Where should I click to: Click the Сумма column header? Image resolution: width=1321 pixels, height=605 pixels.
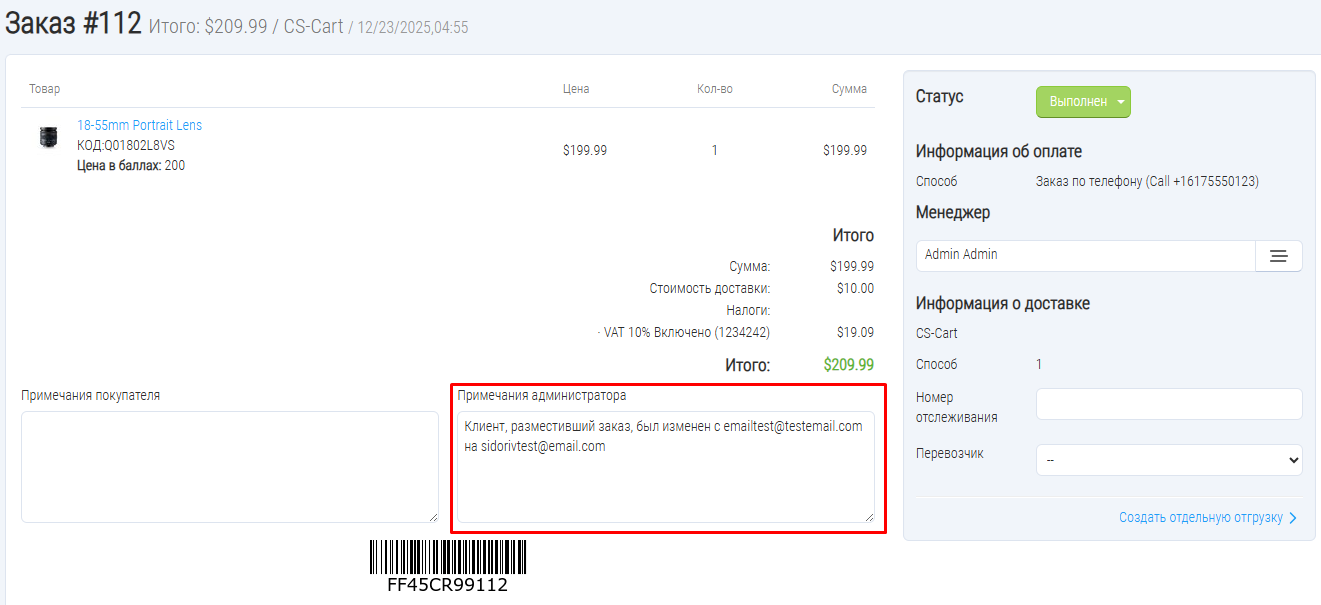(849, 89)
